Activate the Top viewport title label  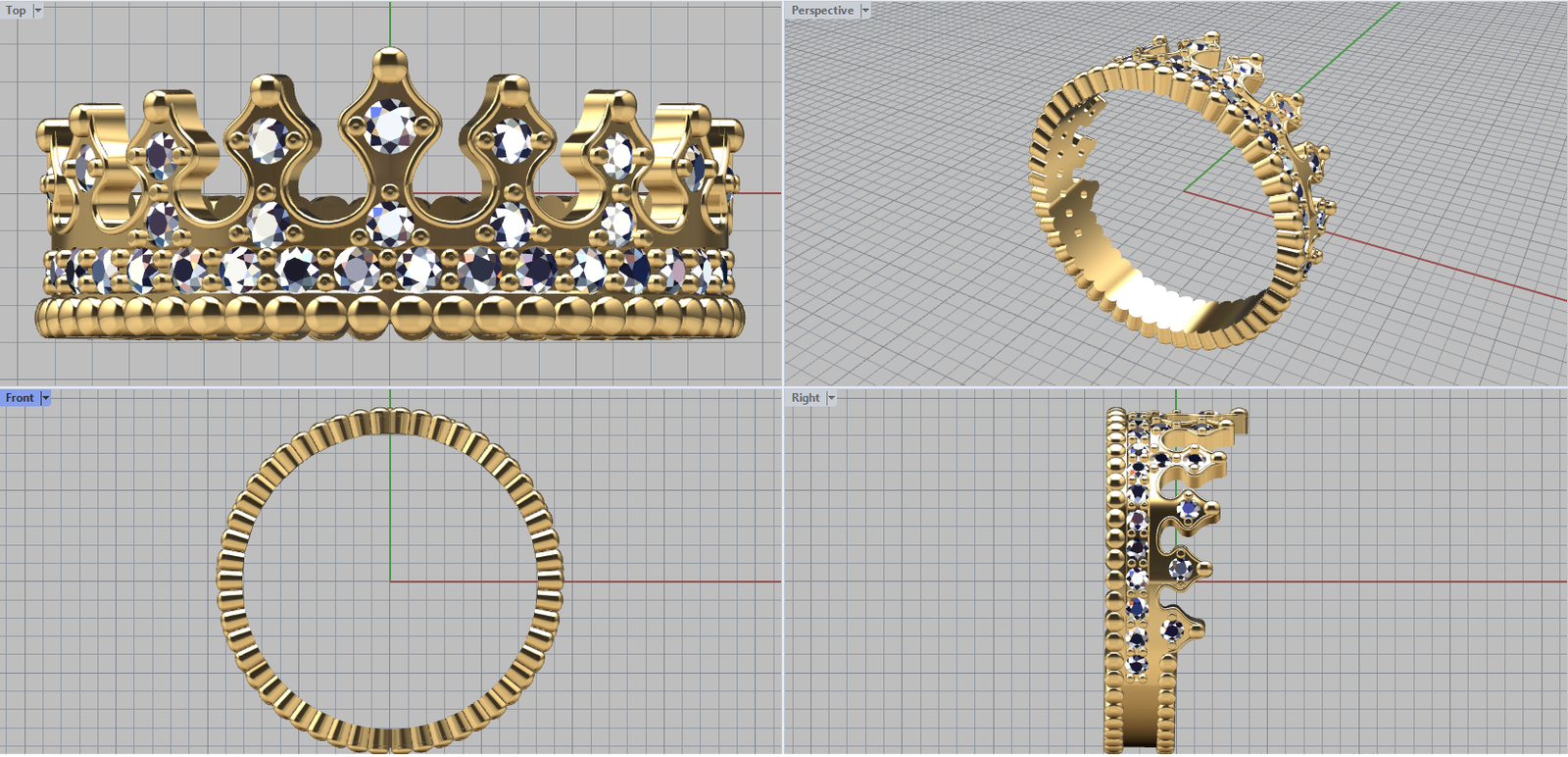coord(17,11)
